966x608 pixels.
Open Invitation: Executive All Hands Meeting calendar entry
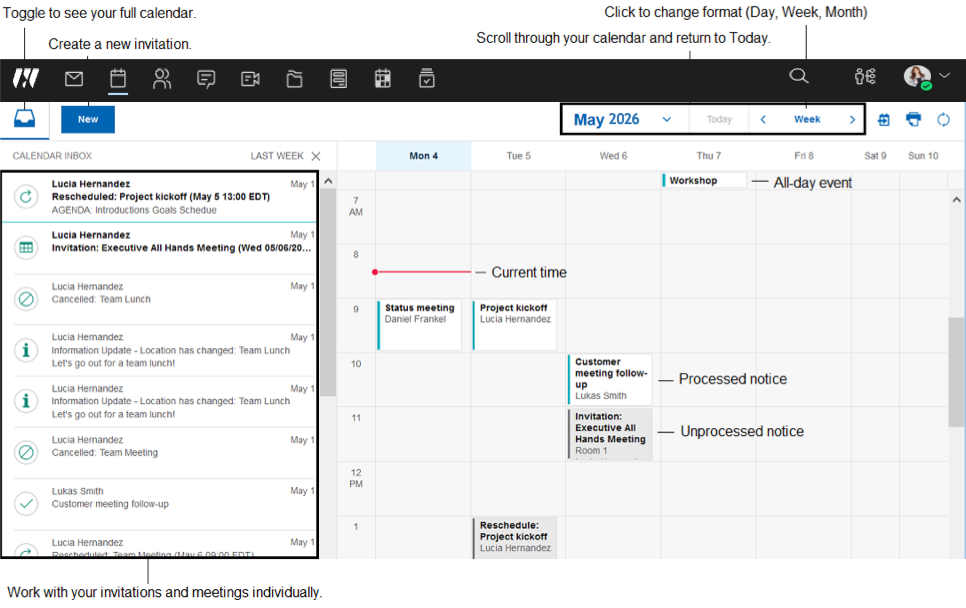point(609,434)
